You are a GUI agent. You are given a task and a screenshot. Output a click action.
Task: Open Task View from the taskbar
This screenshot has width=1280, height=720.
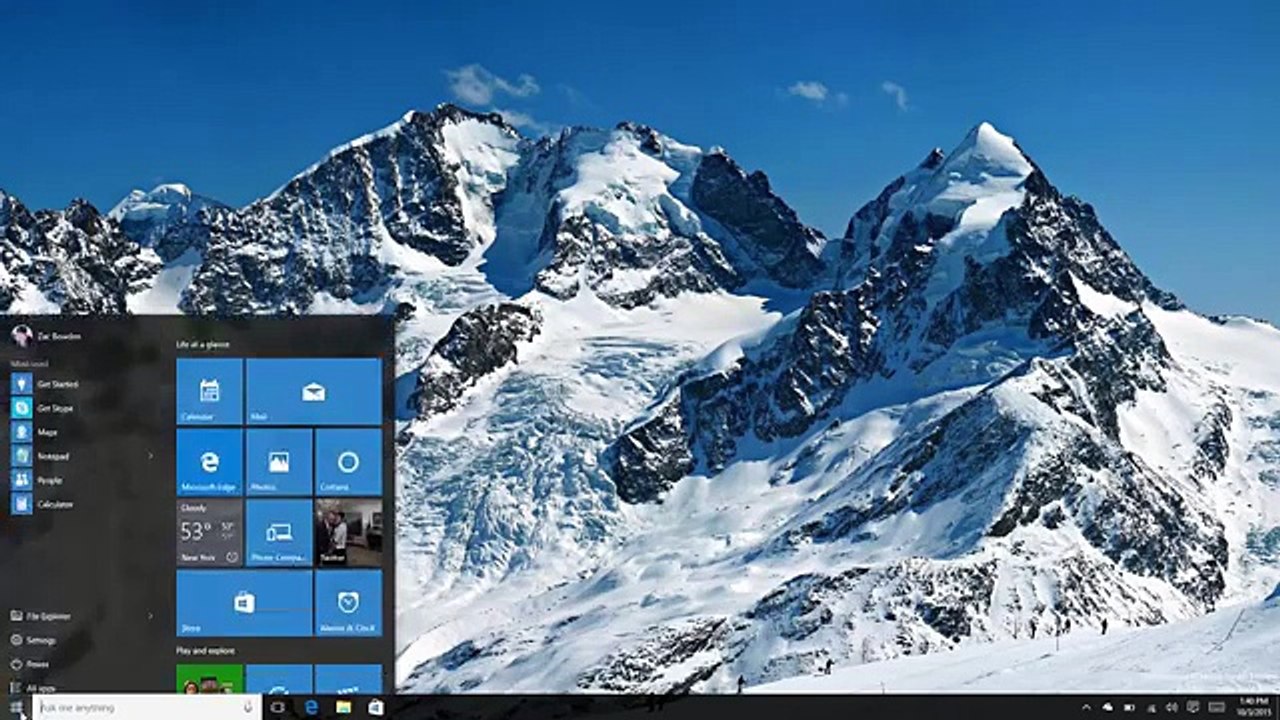coord(278,707)
